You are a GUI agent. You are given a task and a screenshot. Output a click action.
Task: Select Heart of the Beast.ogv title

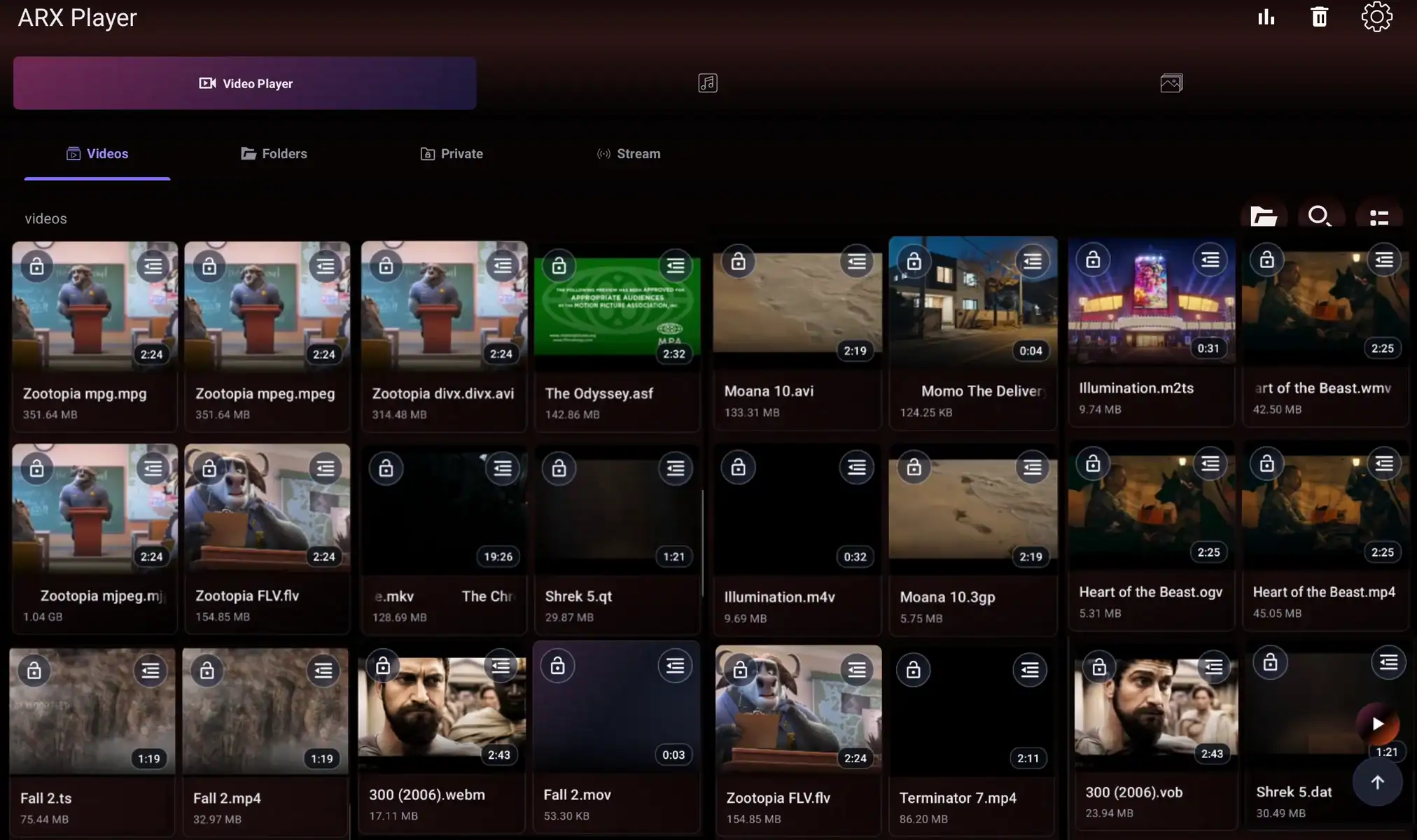point(1151,592)
